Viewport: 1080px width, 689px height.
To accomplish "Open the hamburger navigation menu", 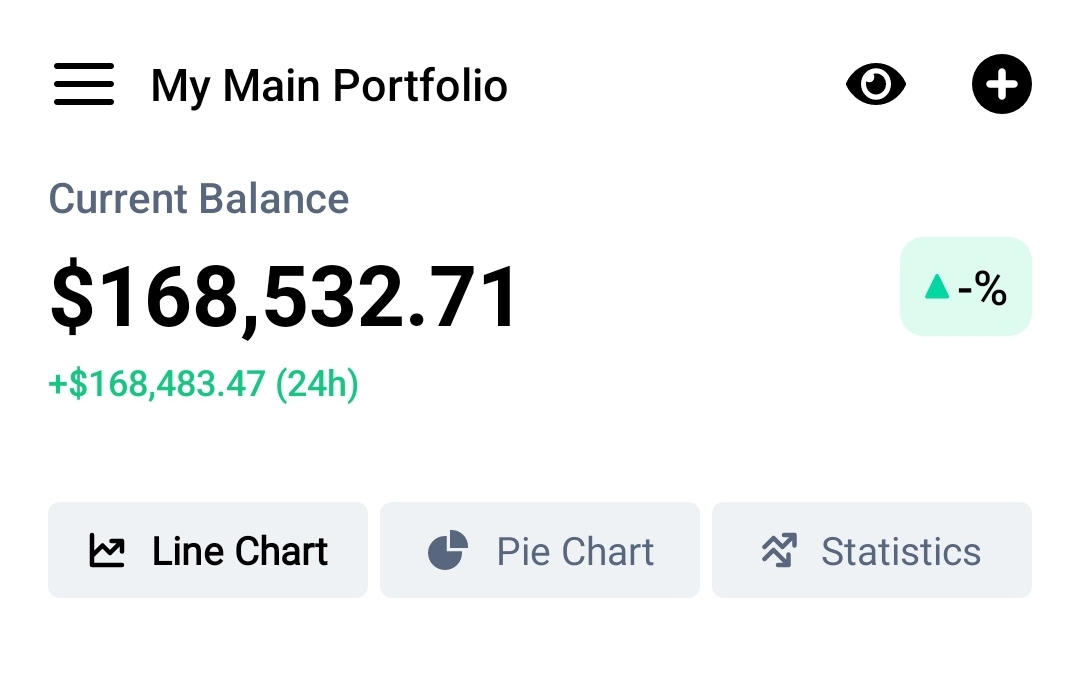I will coord(84,84).
